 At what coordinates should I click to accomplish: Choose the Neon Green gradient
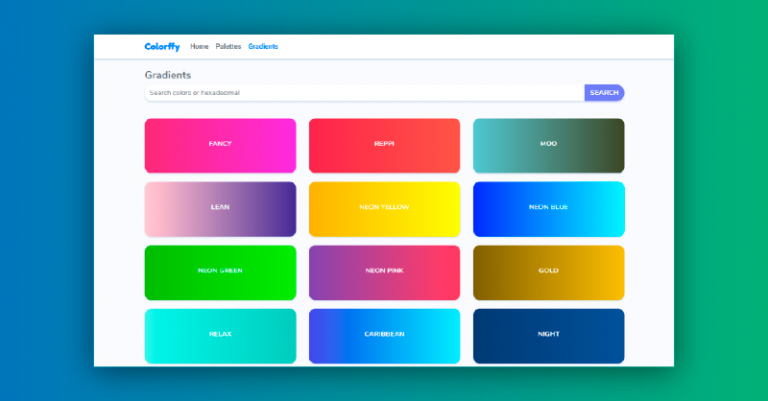(x=220, y=271)
